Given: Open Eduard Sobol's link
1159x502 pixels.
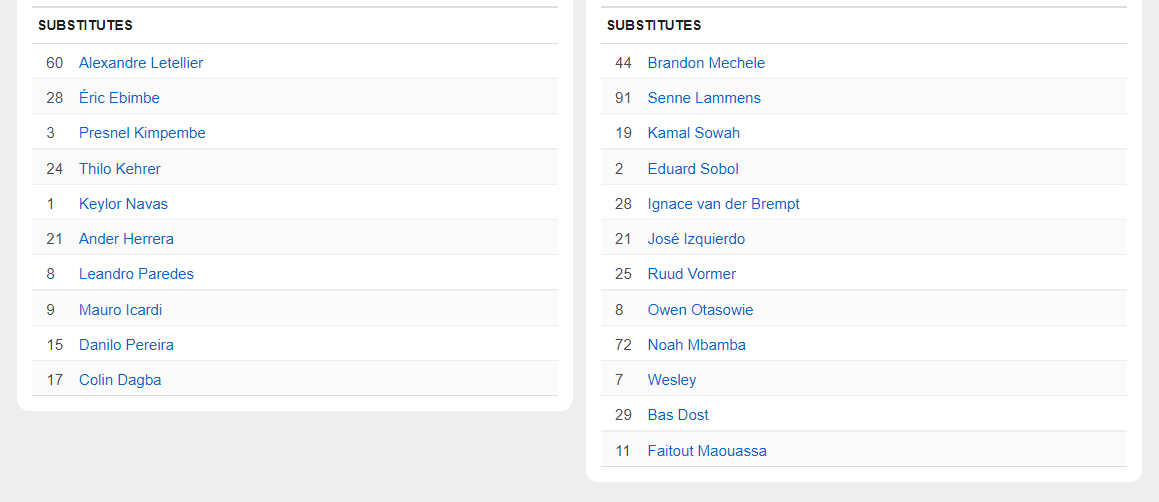Looking at the screenshot, I should 693,169.
